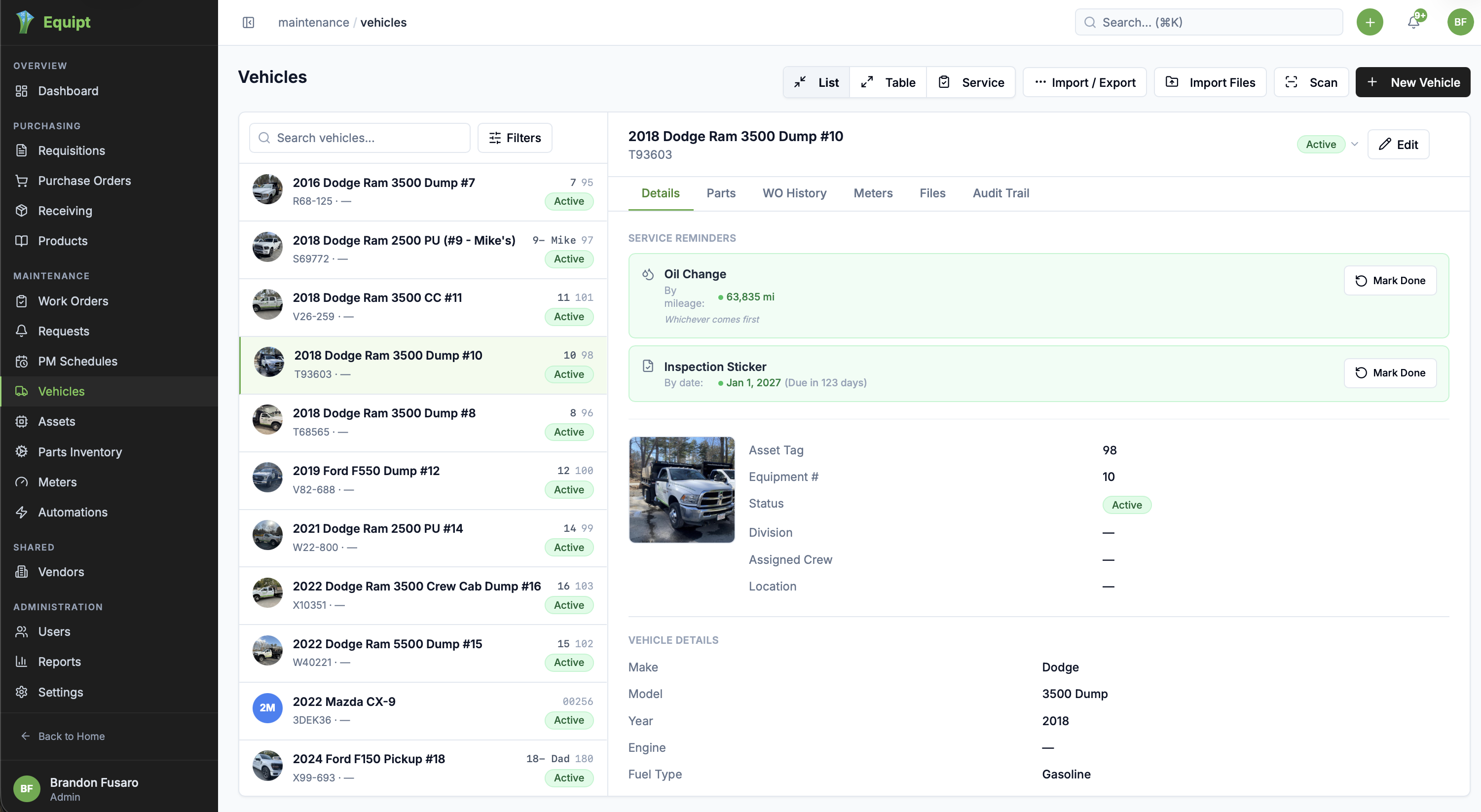Open the WO History tab
The width and height of the screenshot is (1481, 812).
[x=795, y=193]
